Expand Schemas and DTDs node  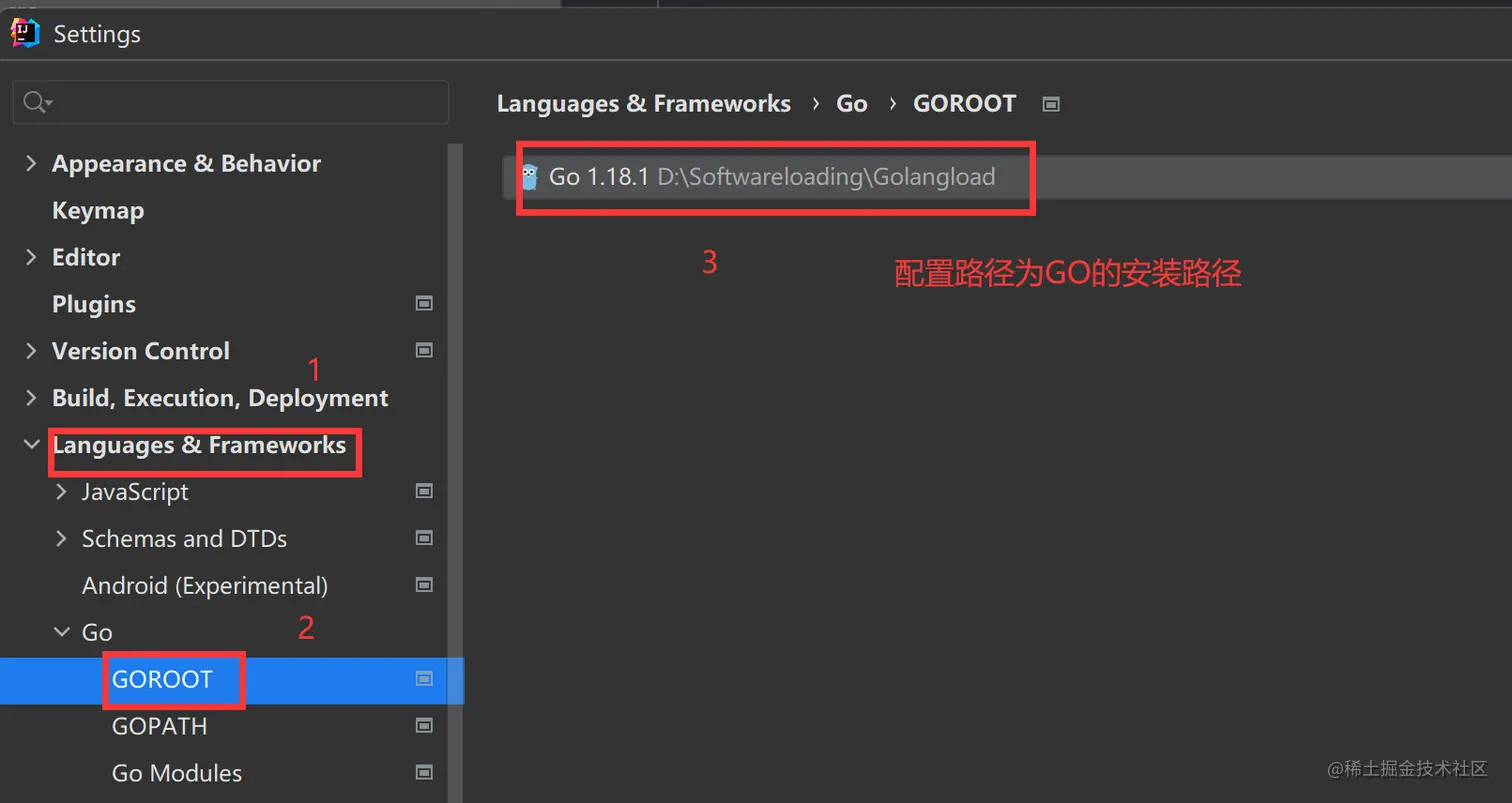point(61,538)
